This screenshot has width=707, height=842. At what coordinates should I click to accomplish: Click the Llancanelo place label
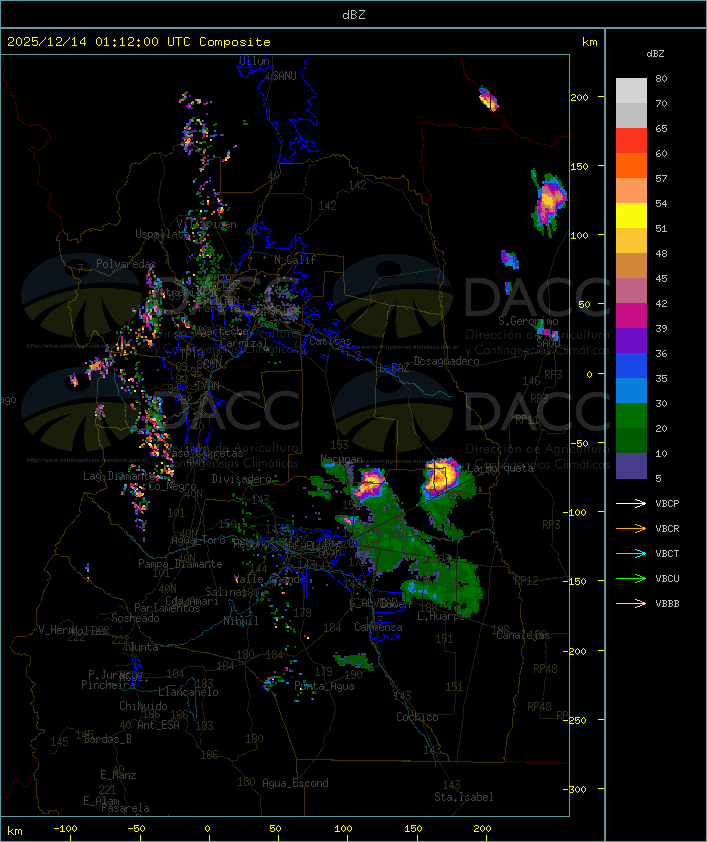188,692
